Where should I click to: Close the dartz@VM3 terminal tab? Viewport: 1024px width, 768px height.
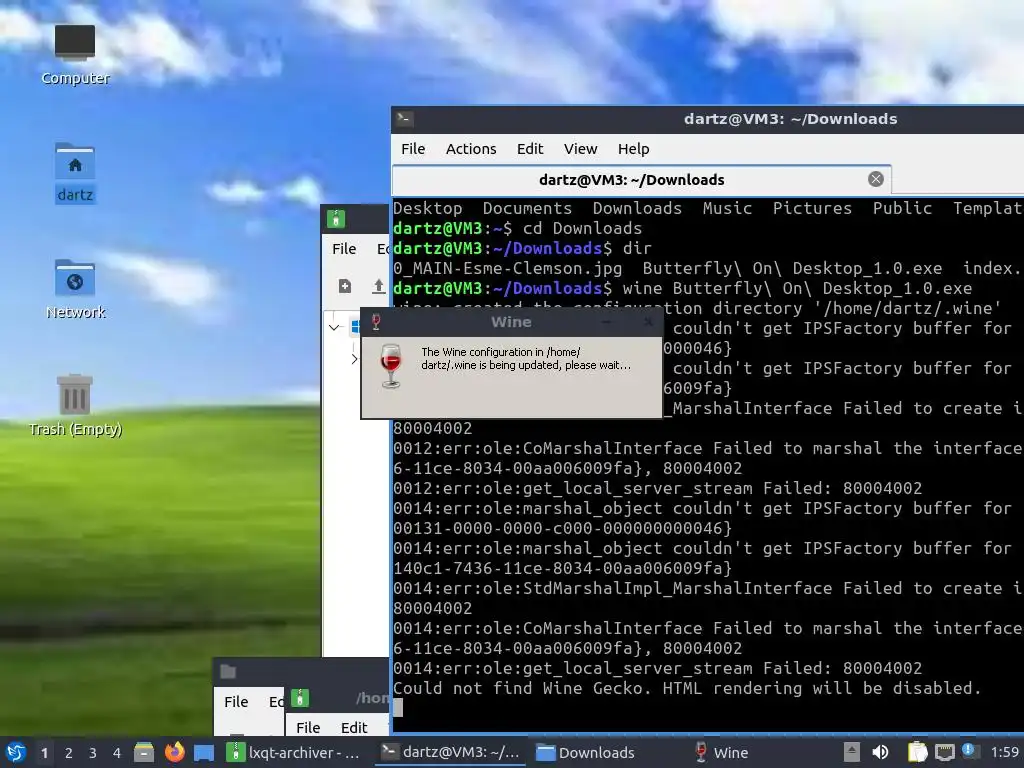pyautogui.click(x=876, y=179)
